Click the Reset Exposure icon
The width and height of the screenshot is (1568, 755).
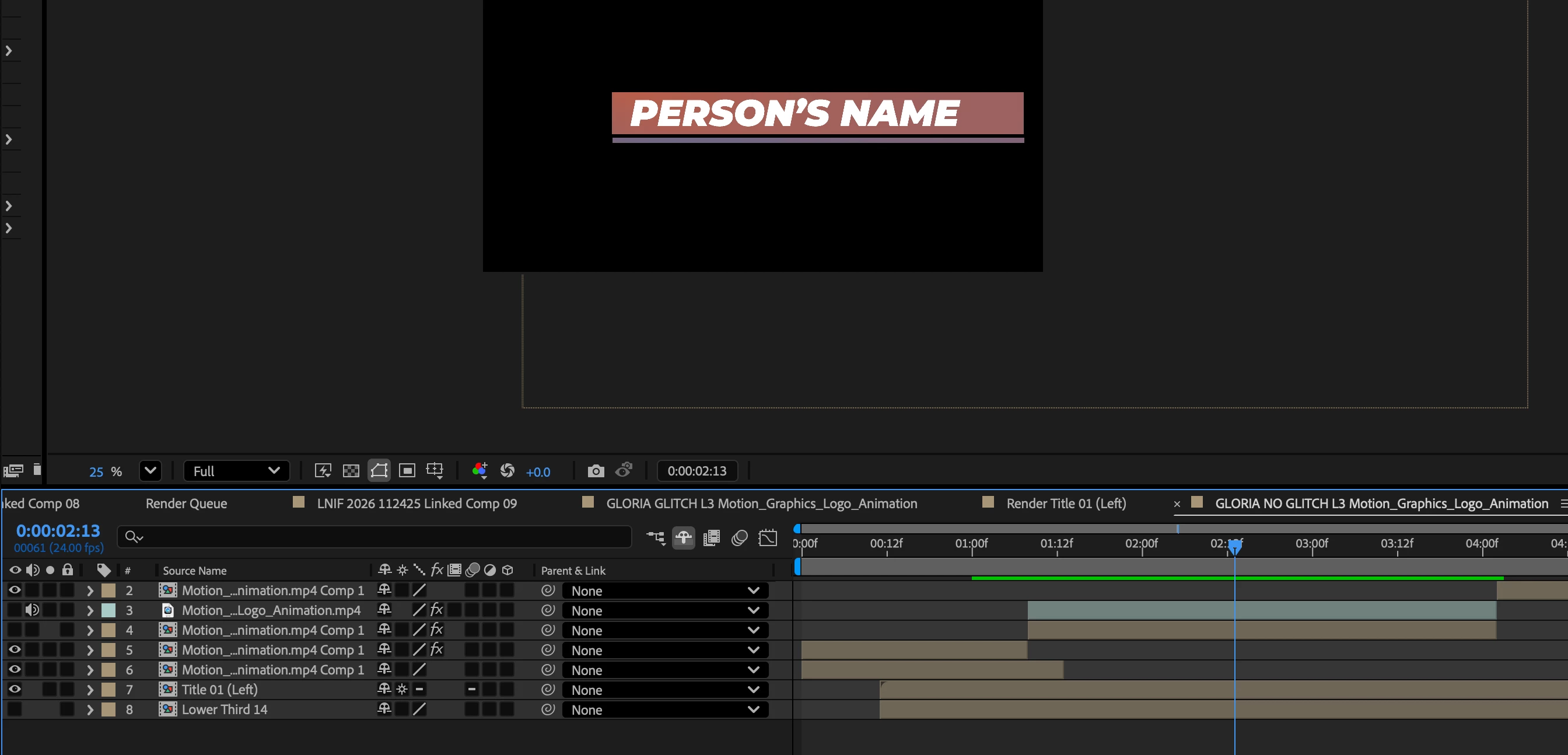pyautogui.click(x=508, y=471)
